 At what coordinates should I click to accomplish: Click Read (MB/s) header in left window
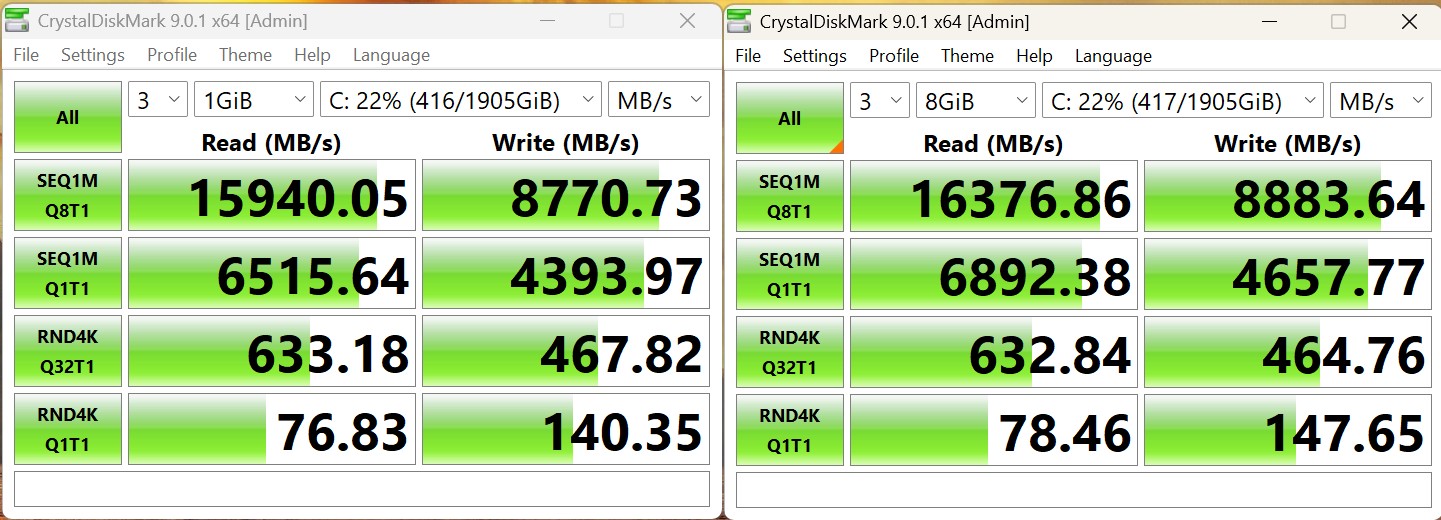coord(271,142)
